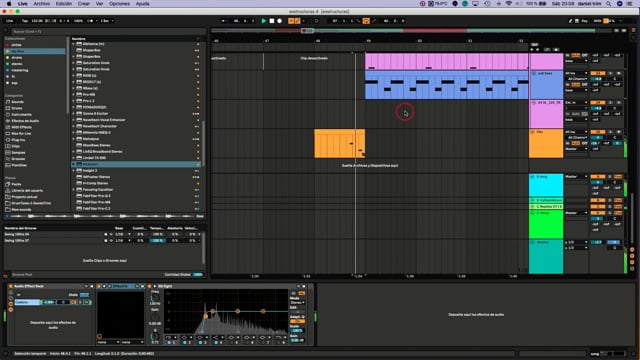This screenshot has height=360, width=640.
Task: Open first track's All Ins input dropdown
Action: [576, 73]
